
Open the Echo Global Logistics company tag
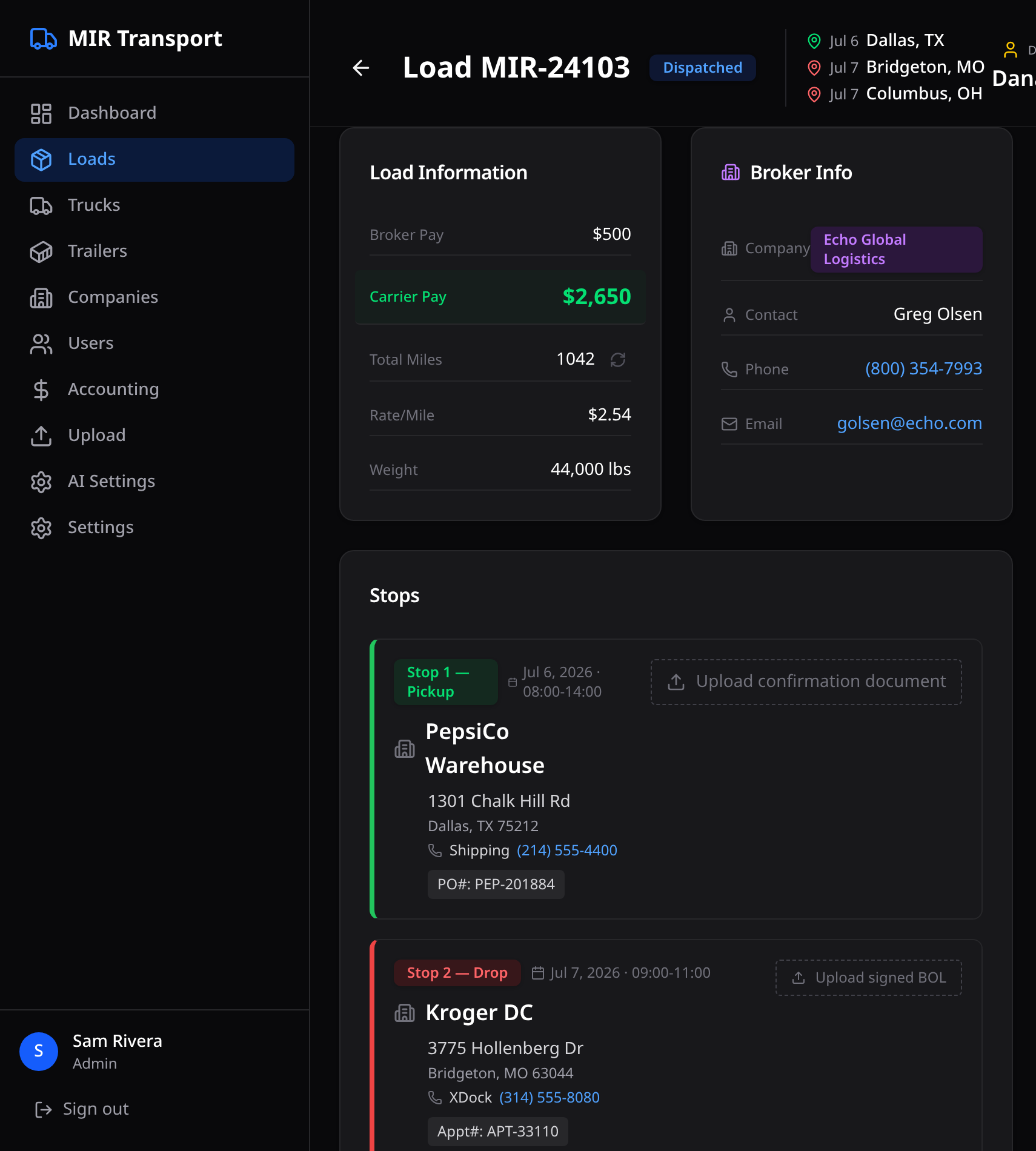[896, 250]
